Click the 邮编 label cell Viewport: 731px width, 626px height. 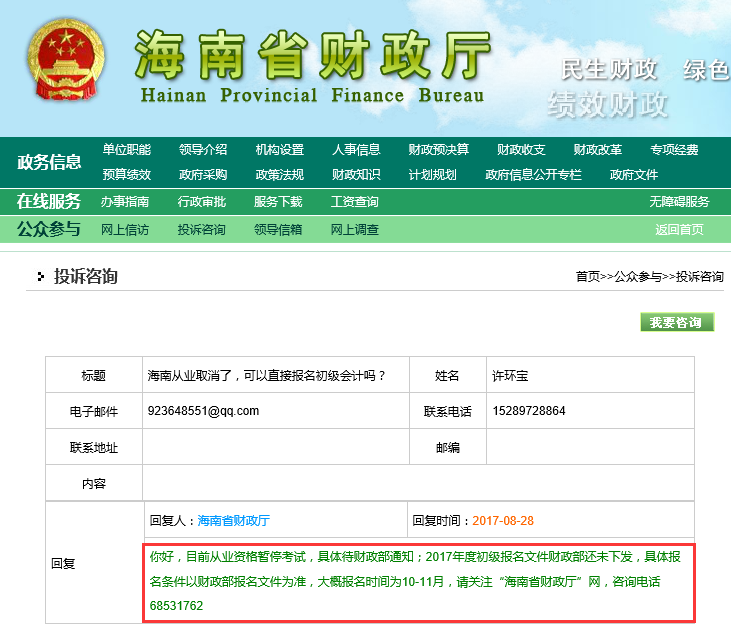click(448, 447)
